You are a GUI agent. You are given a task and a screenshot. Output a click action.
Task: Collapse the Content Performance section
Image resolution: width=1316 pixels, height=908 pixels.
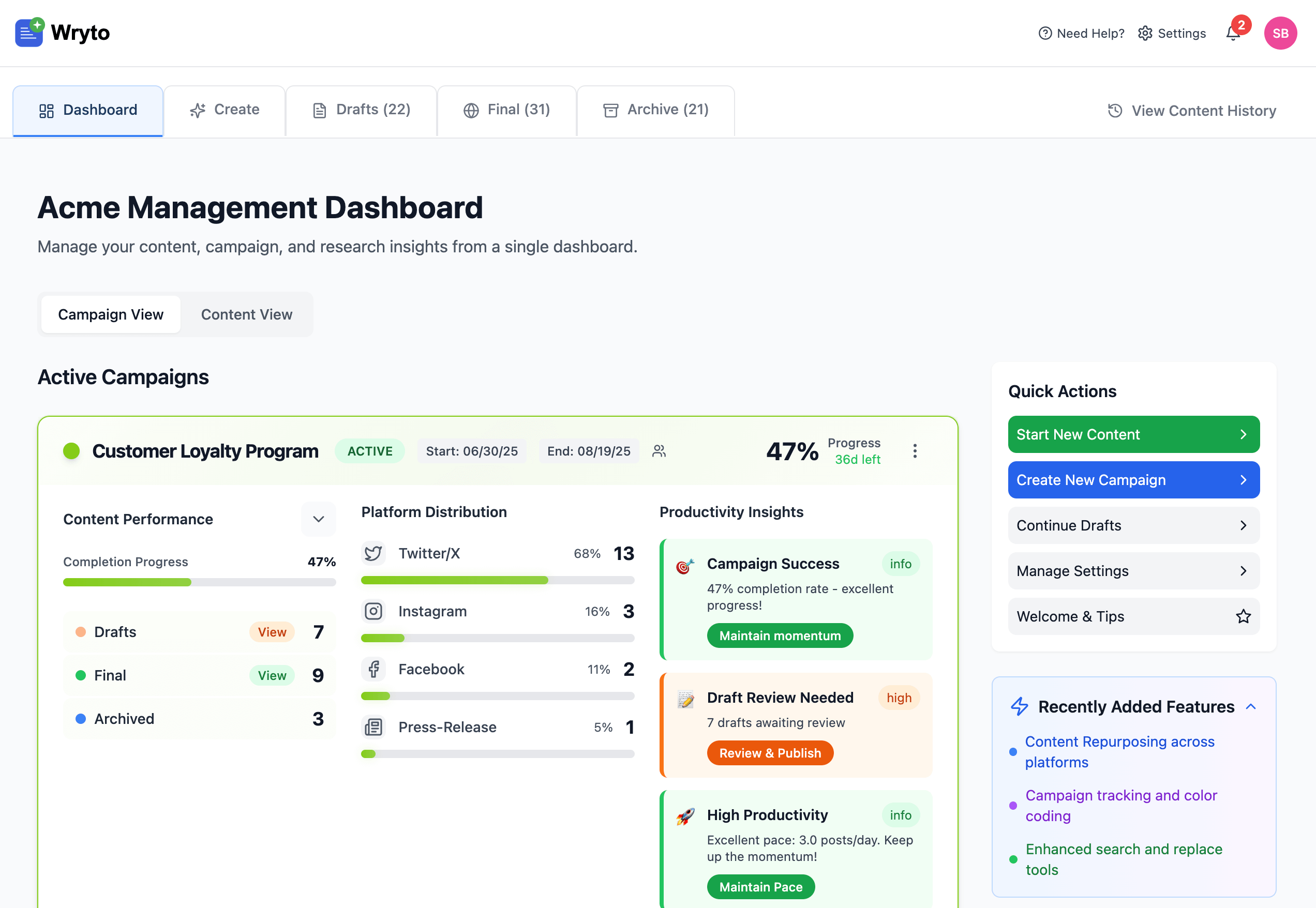(x=318, y=519)
